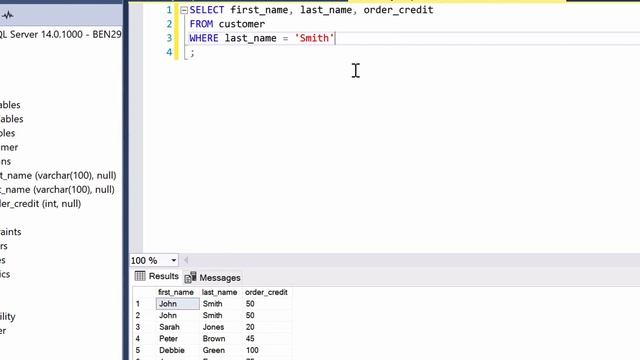Click the Peter cell
The height and width of the screenshot is (360, 640).
point(178,339)
